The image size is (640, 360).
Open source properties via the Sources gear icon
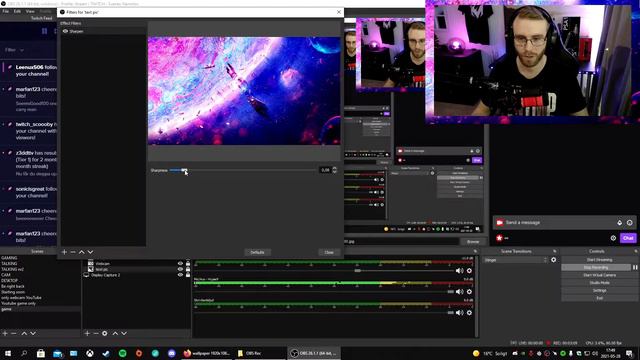tap(104, 333)
